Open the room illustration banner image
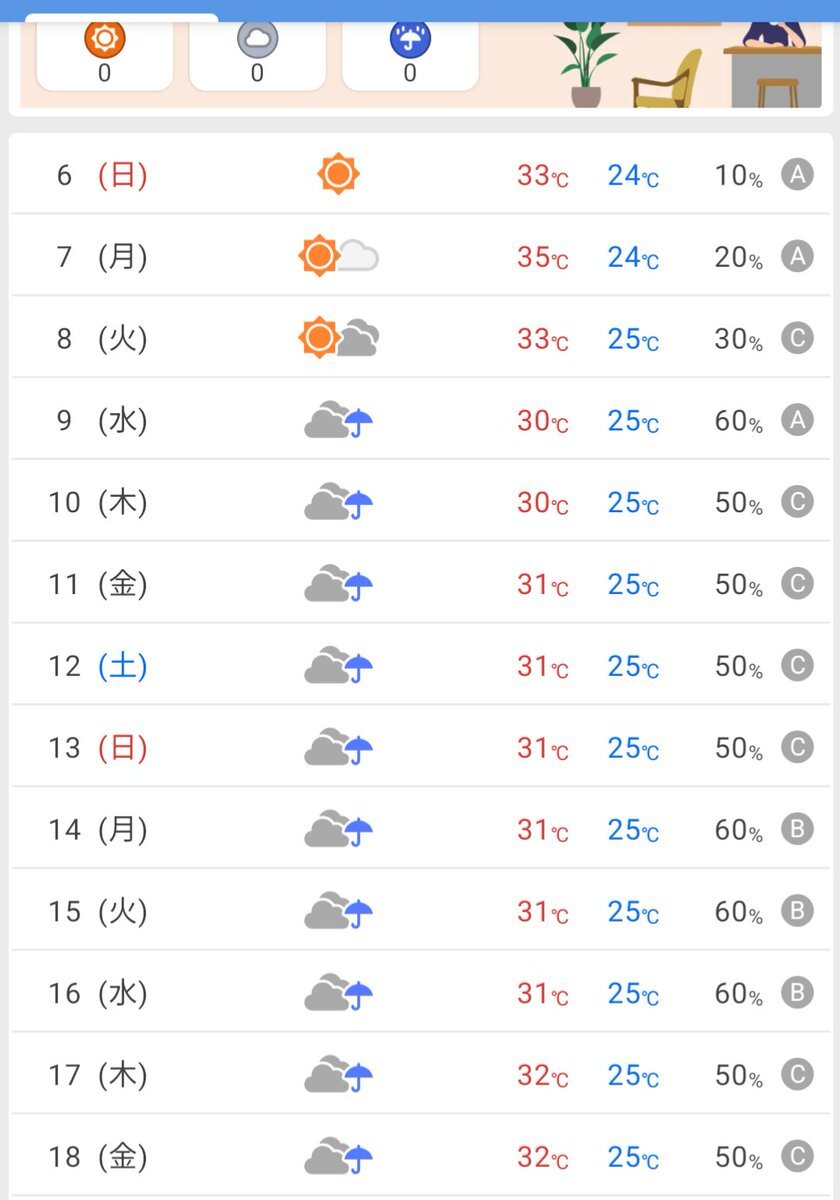This screenshot has width=840, height=1200. [x=688, y=60]
